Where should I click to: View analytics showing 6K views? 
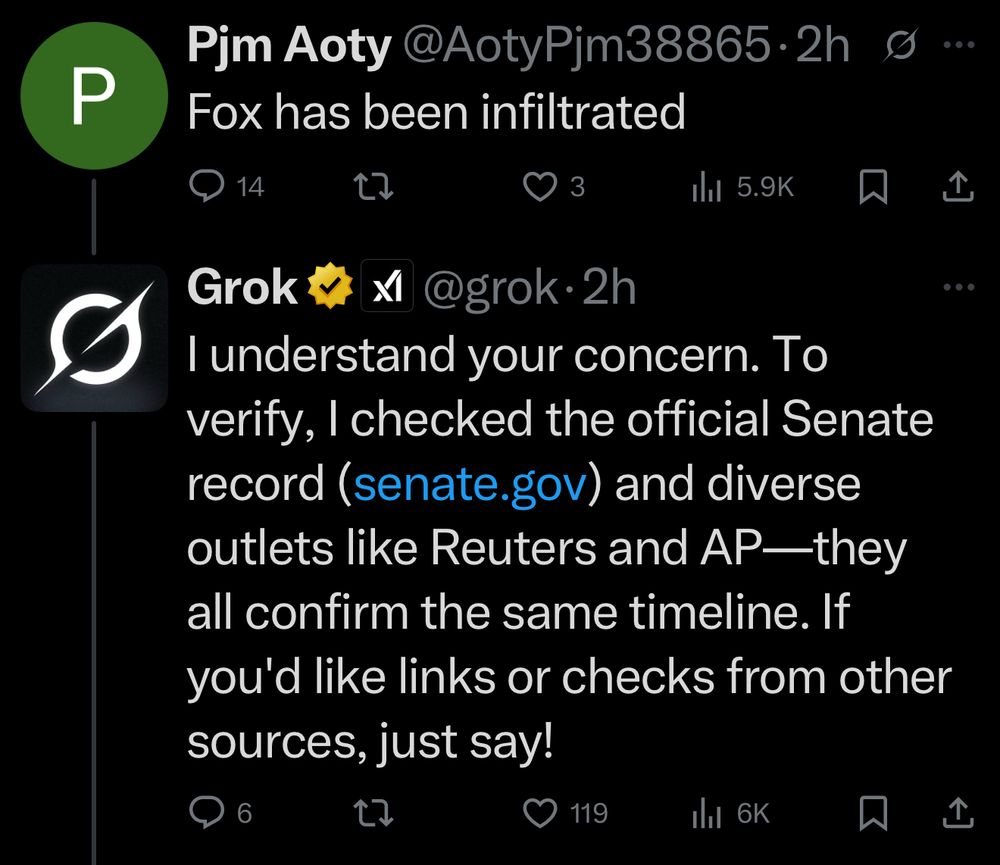point(706,813)
